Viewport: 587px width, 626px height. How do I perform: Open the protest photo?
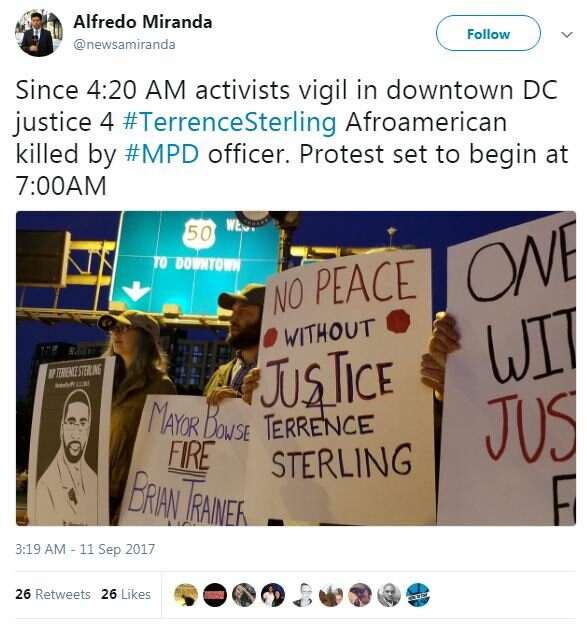296,368
